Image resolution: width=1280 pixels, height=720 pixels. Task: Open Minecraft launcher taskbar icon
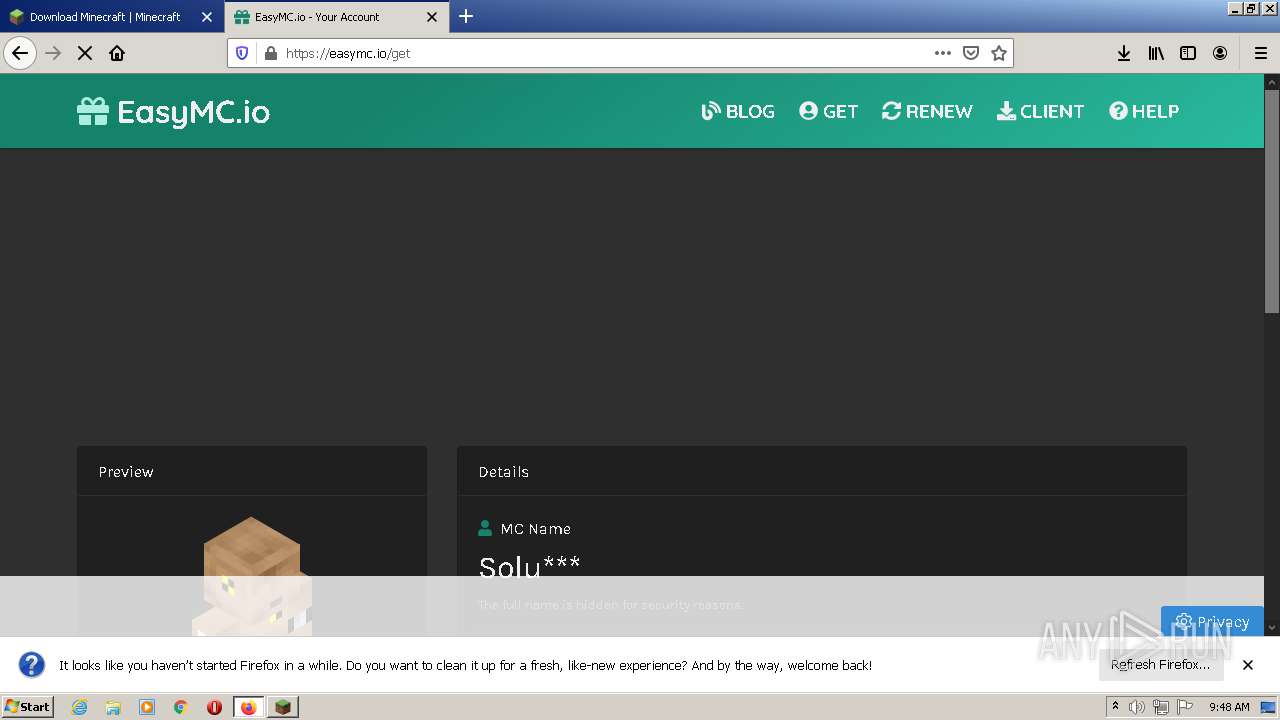[x=283, y=707]
